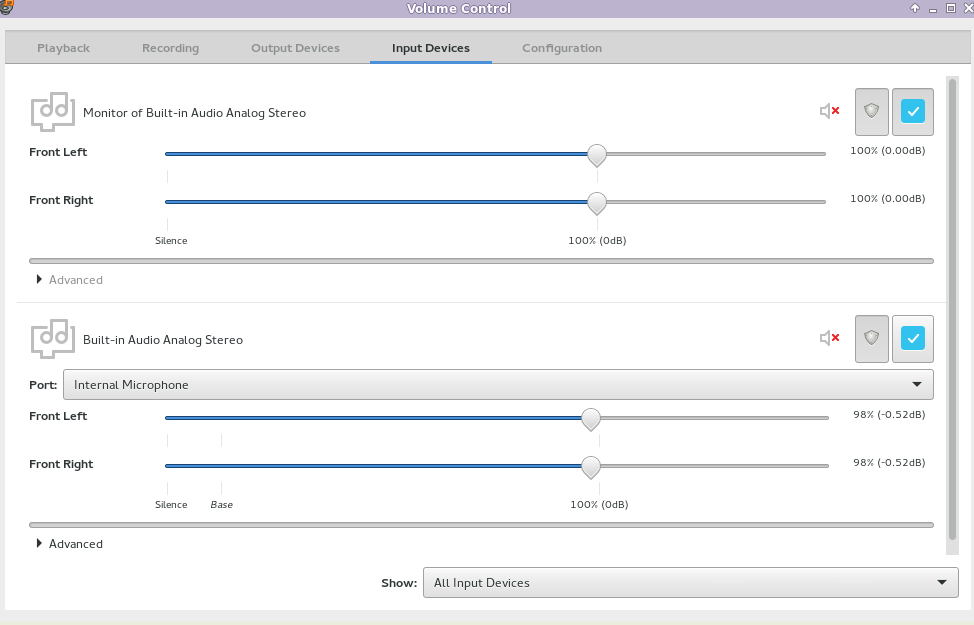Image resolution: width=974 pixels, height=625 pixels.
Task: Open the Configuration tab
Action: [562, 48]
